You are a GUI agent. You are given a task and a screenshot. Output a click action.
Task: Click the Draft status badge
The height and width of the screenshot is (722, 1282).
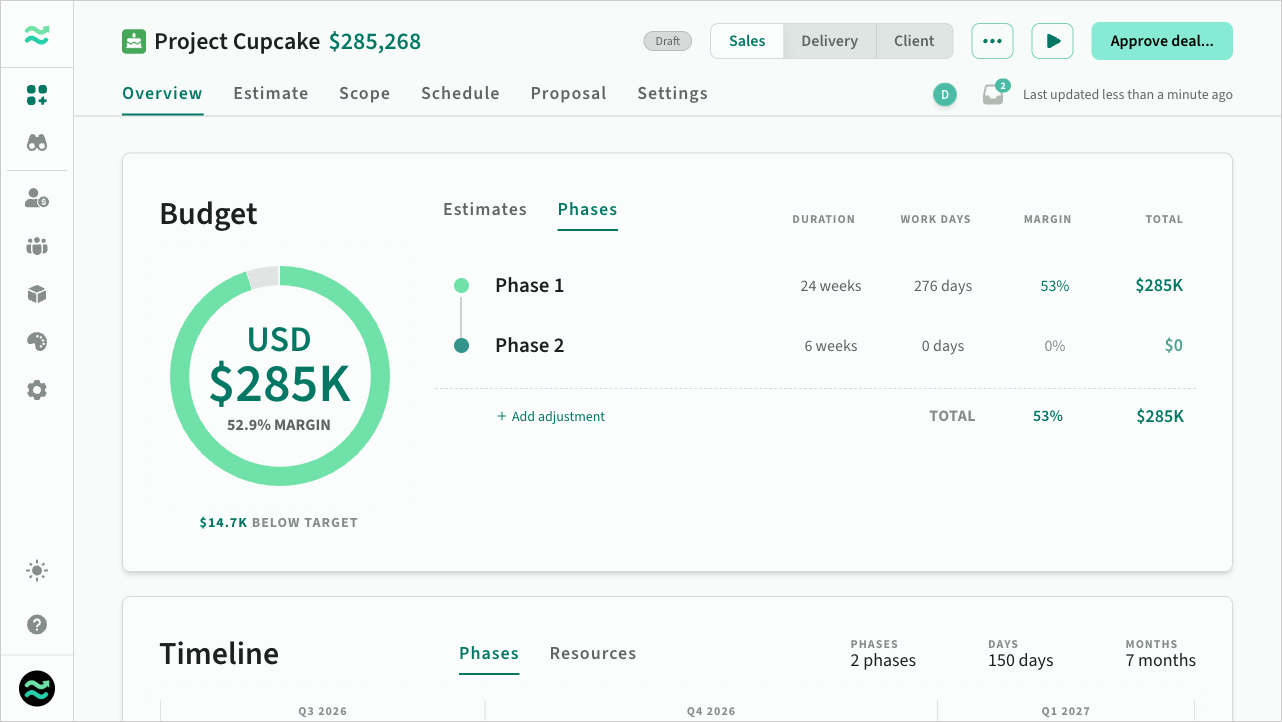click(x=668, y=41)
